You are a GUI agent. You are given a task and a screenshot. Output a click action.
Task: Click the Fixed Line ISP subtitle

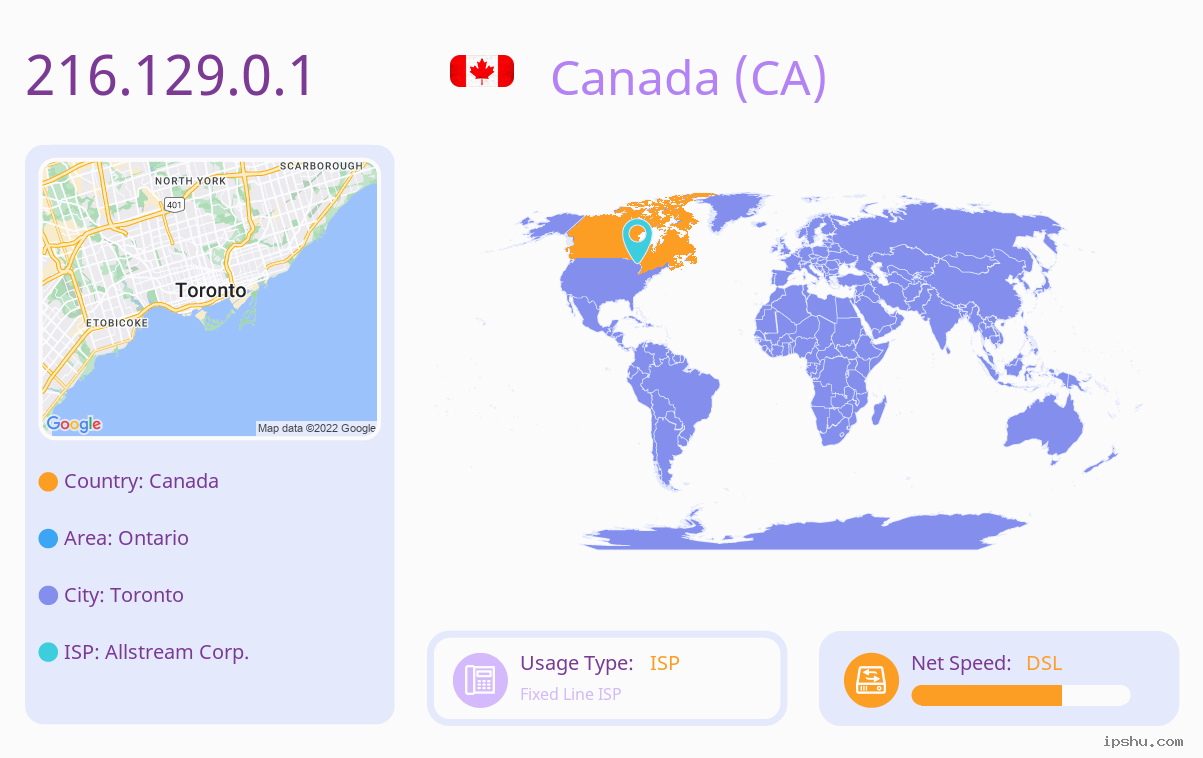click(x=570, y=694)
